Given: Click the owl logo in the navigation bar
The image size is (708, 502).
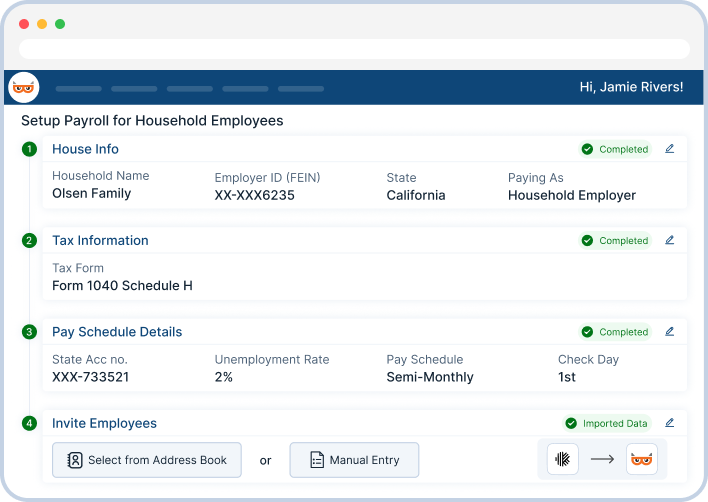Looking at the screenshot, I should pyautogui.click(x=23, y=87).
